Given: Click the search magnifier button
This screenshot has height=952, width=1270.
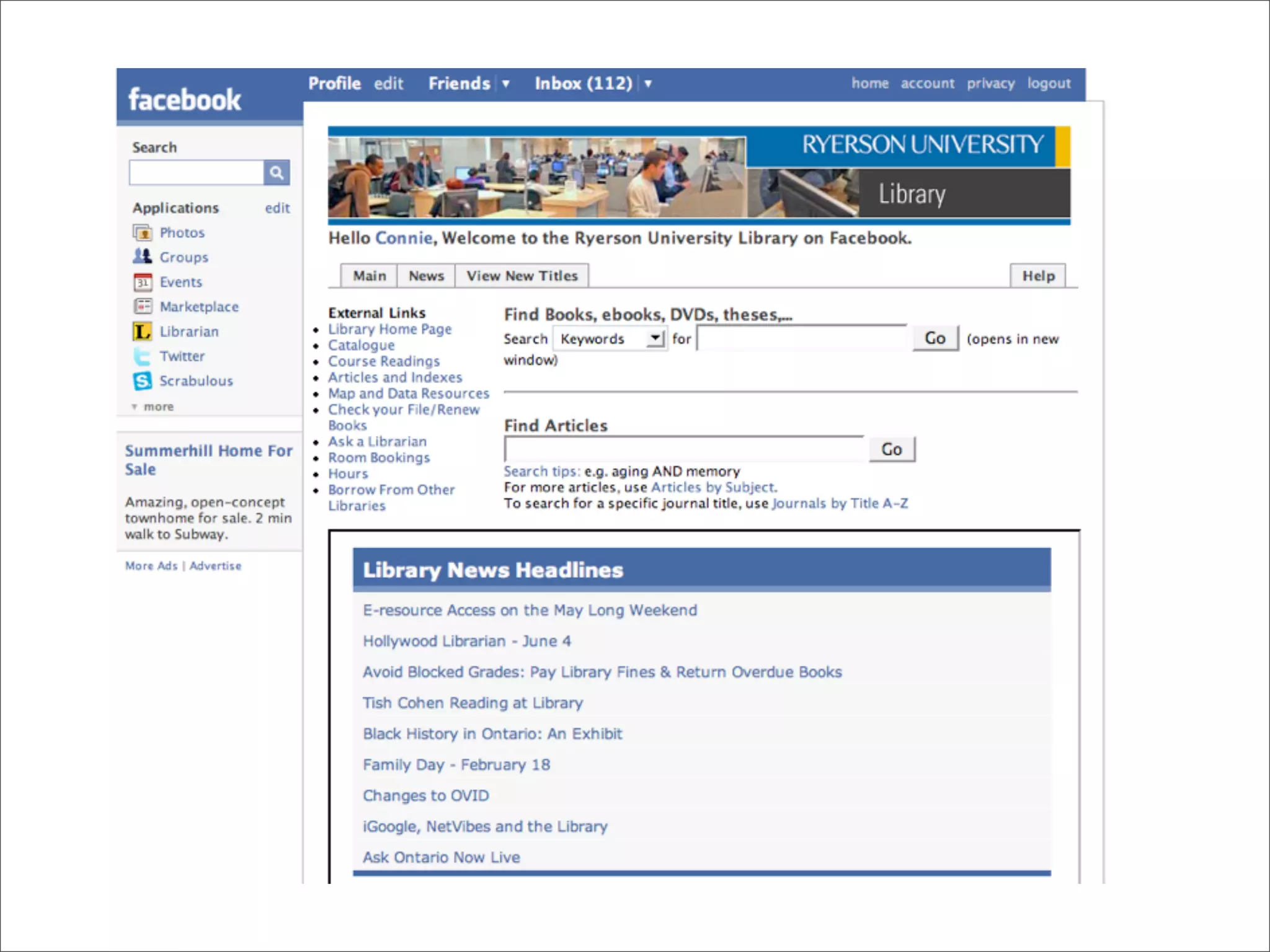Looking at the screenshot, I should pos(277,172).
